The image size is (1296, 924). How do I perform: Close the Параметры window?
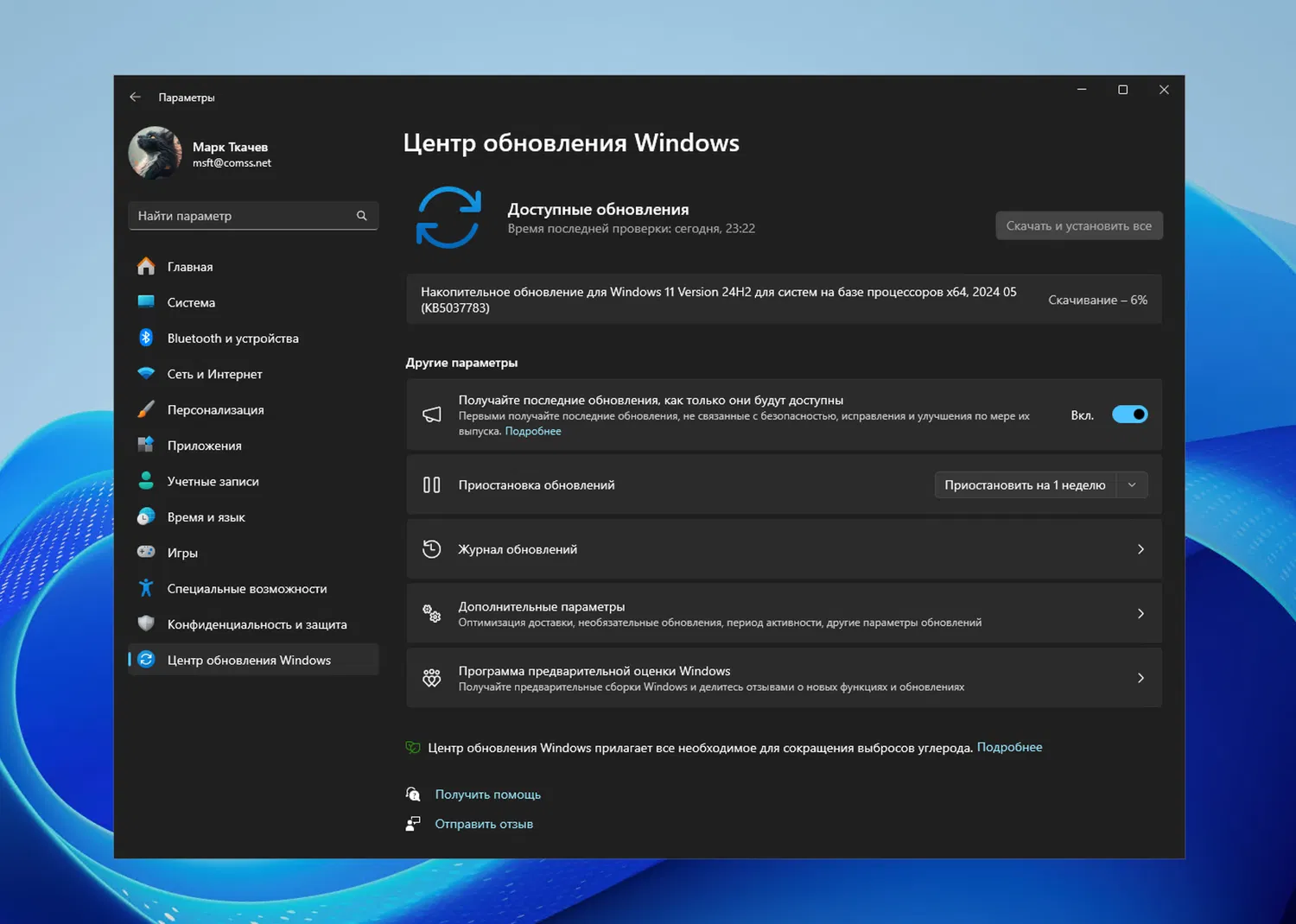tap(1164, 90)
